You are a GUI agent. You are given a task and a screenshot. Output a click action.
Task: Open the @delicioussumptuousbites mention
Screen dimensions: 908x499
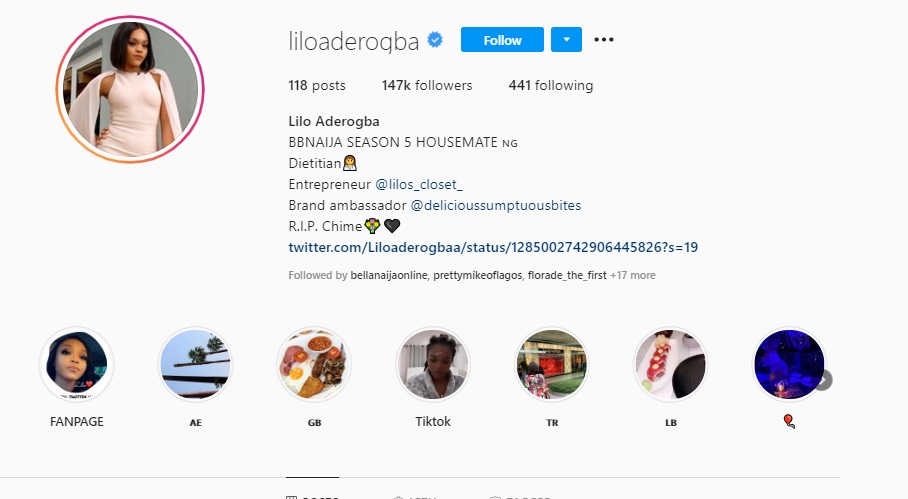(x=496, y=205)
